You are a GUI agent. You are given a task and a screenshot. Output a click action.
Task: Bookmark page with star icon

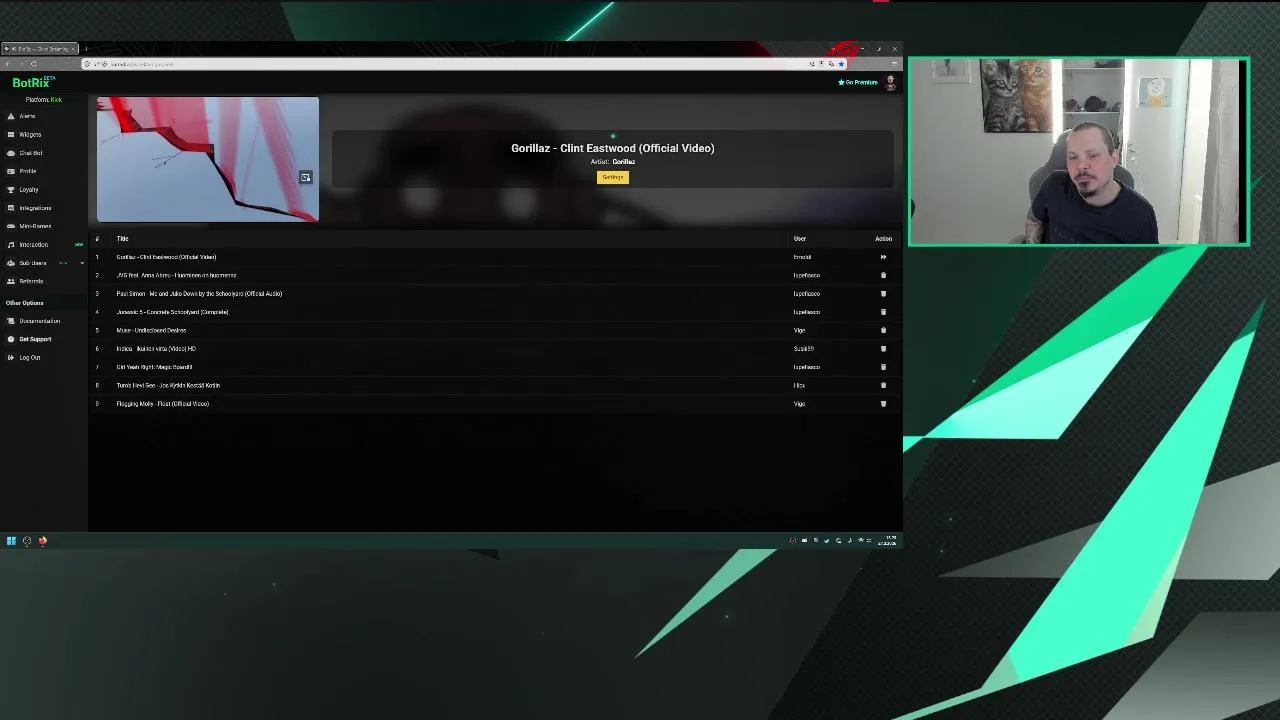[x=841, y=64]
